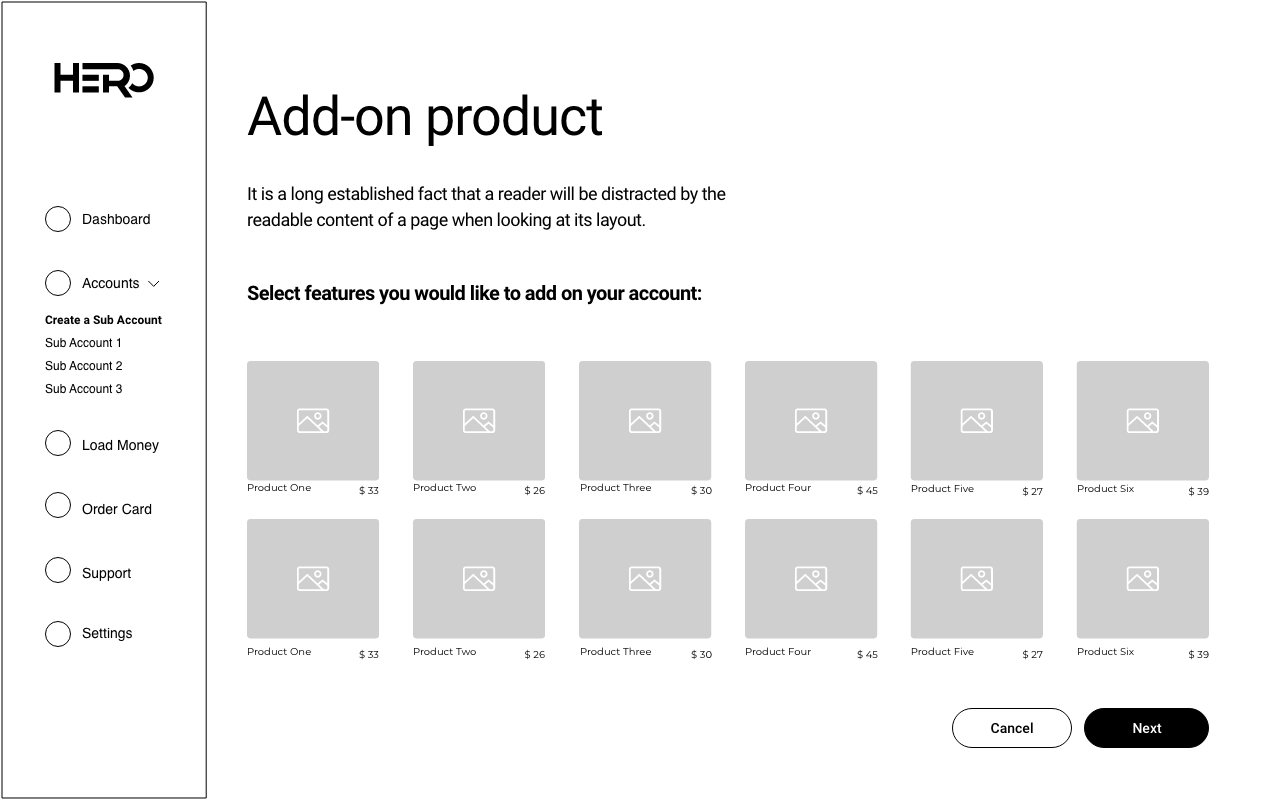Image resolution: width=1280 pixels, height=800 pixels.
Task: Select Product Two image in second row
Action: (x=479, y=578)
